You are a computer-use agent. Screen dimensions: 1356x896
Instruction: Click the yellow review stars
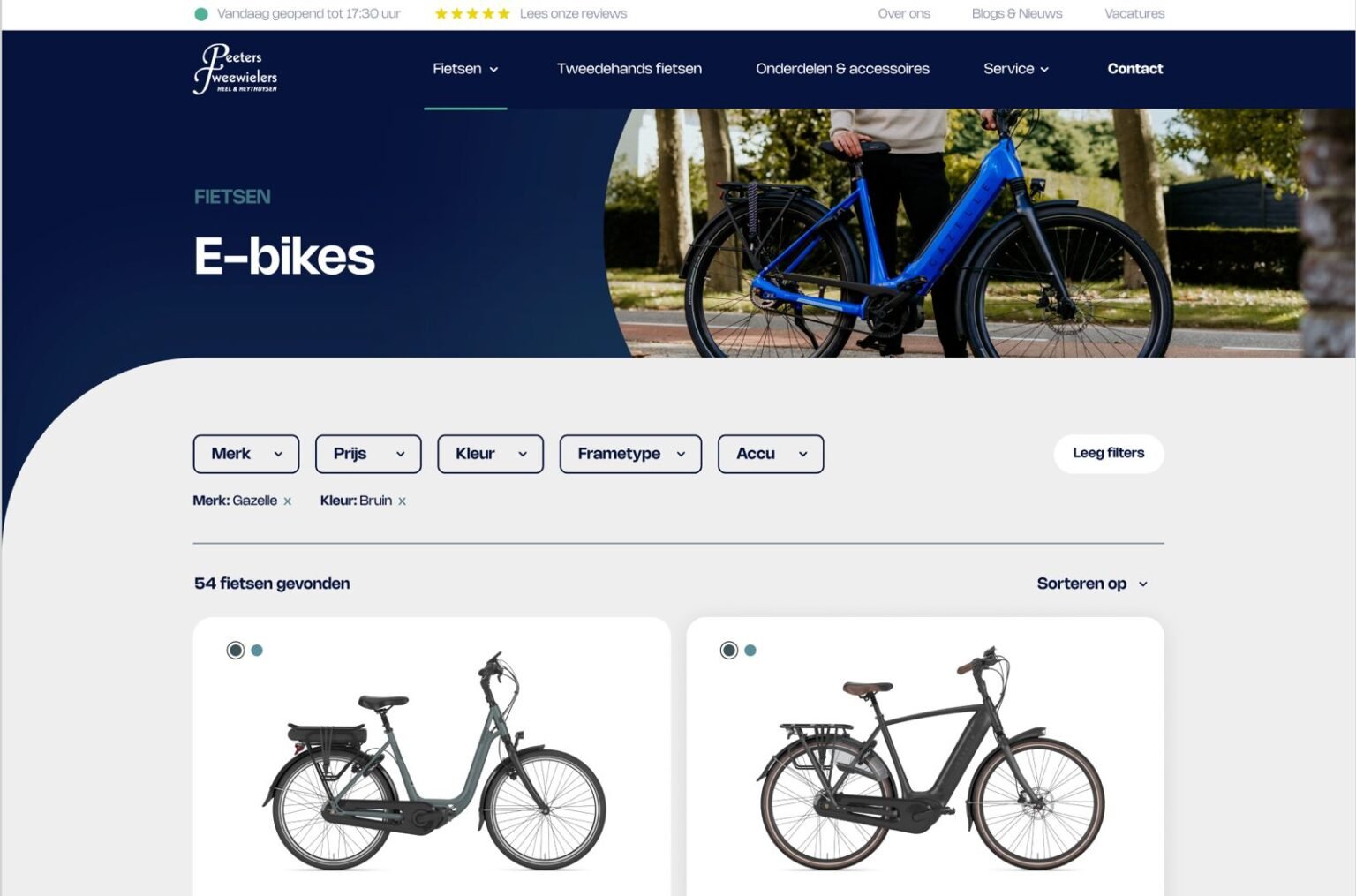[472, 13]
